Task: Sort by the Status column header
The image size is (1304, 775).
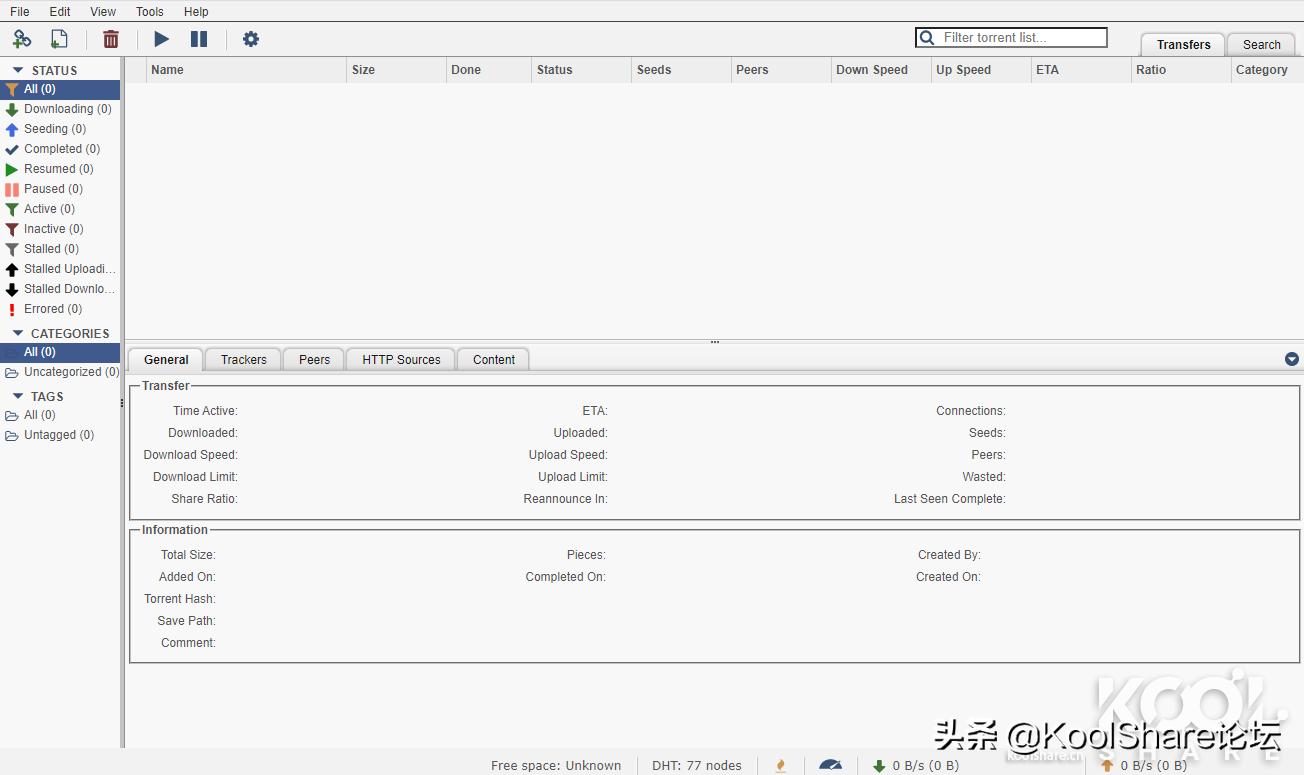Action: coord(582,70)
